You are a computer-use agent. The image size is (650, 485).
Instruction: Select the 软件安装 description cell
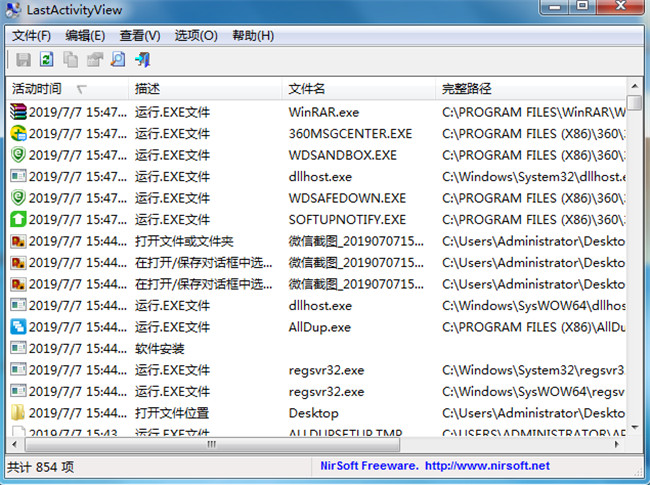(160, 349)
